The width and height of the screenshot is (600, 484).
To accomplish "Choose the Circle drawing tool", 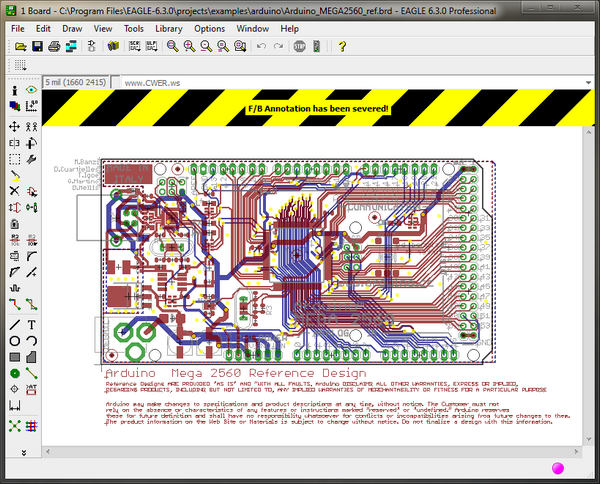I will click(15, 341).
